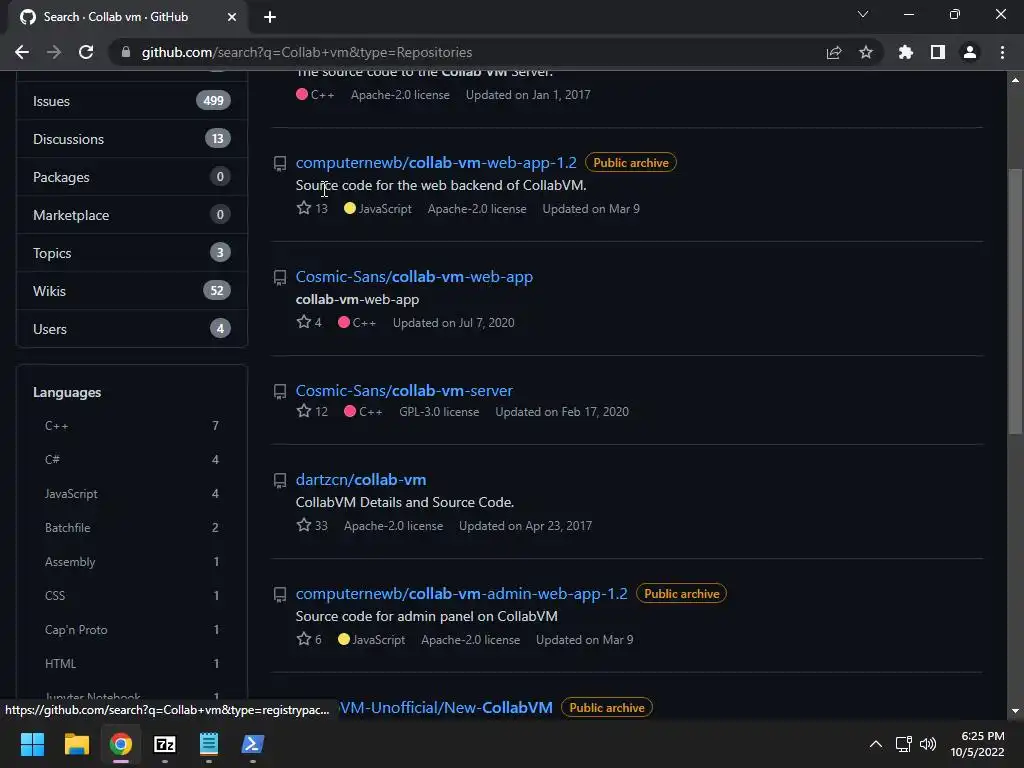
Task: Toggle the Chrome side panel icon
Action: (938, 52)
